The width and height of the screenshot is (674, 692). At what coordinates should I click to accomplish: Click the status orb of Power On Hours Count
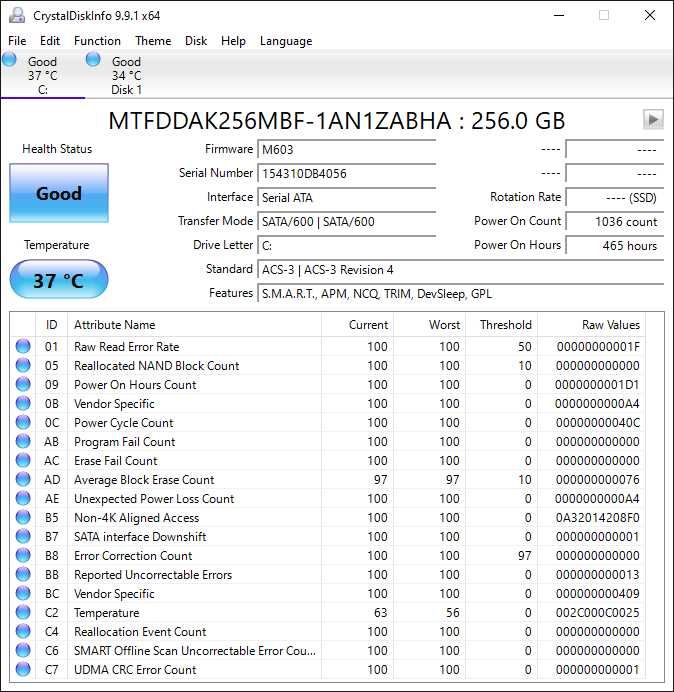pos(23,384)
